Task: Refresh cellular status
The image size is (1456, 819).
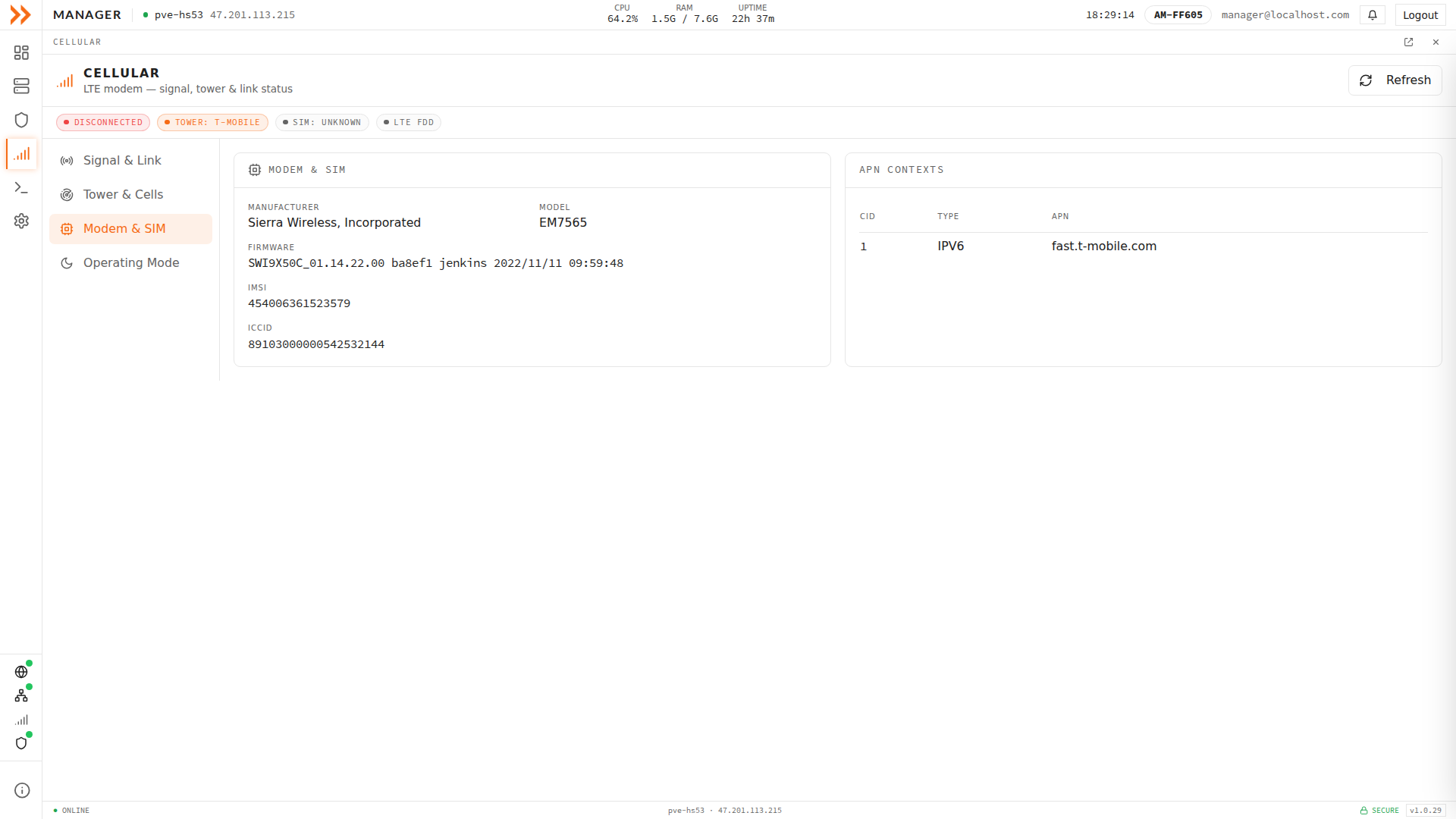Action: coord(1395,80)
